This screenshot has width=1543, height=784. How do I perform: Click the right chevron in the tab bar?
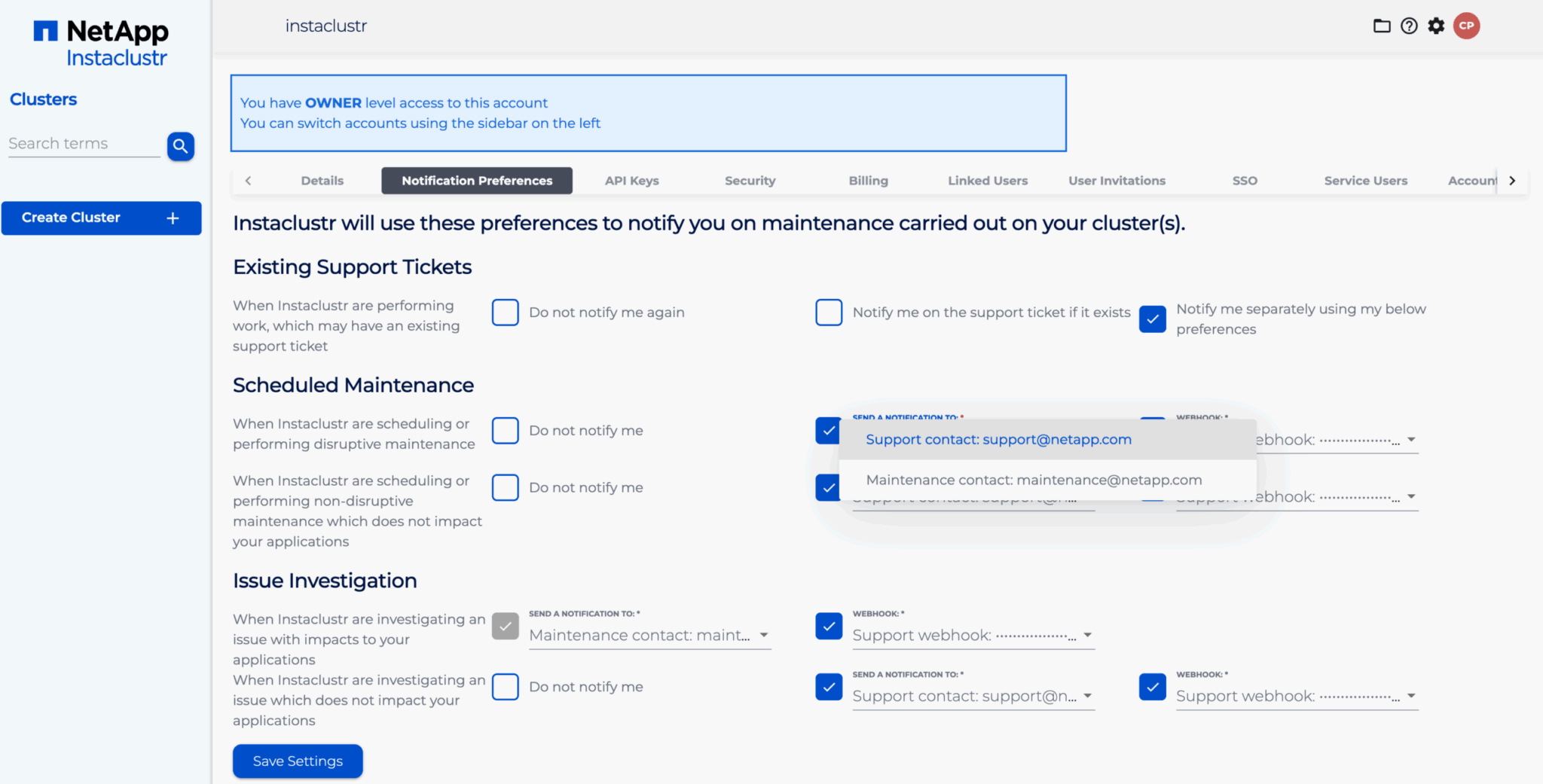pos(1512,181)
